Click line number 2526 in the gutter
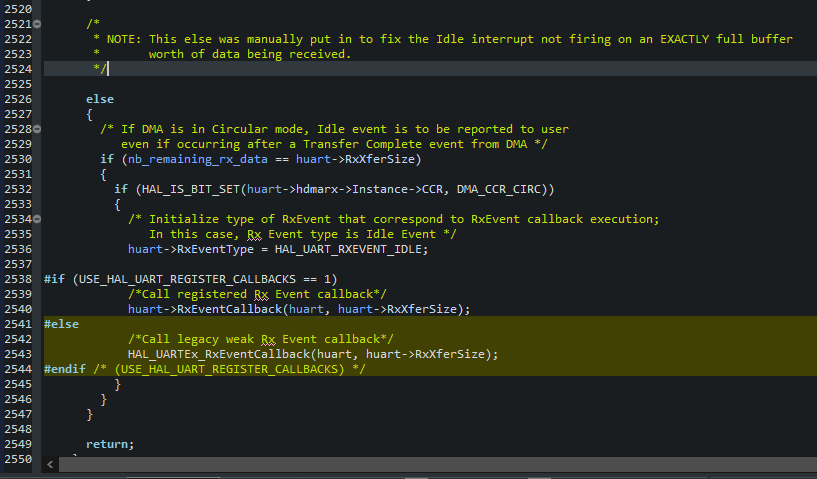Image resolution: width=817 pixels, height=479 pixels. (18, 99)
